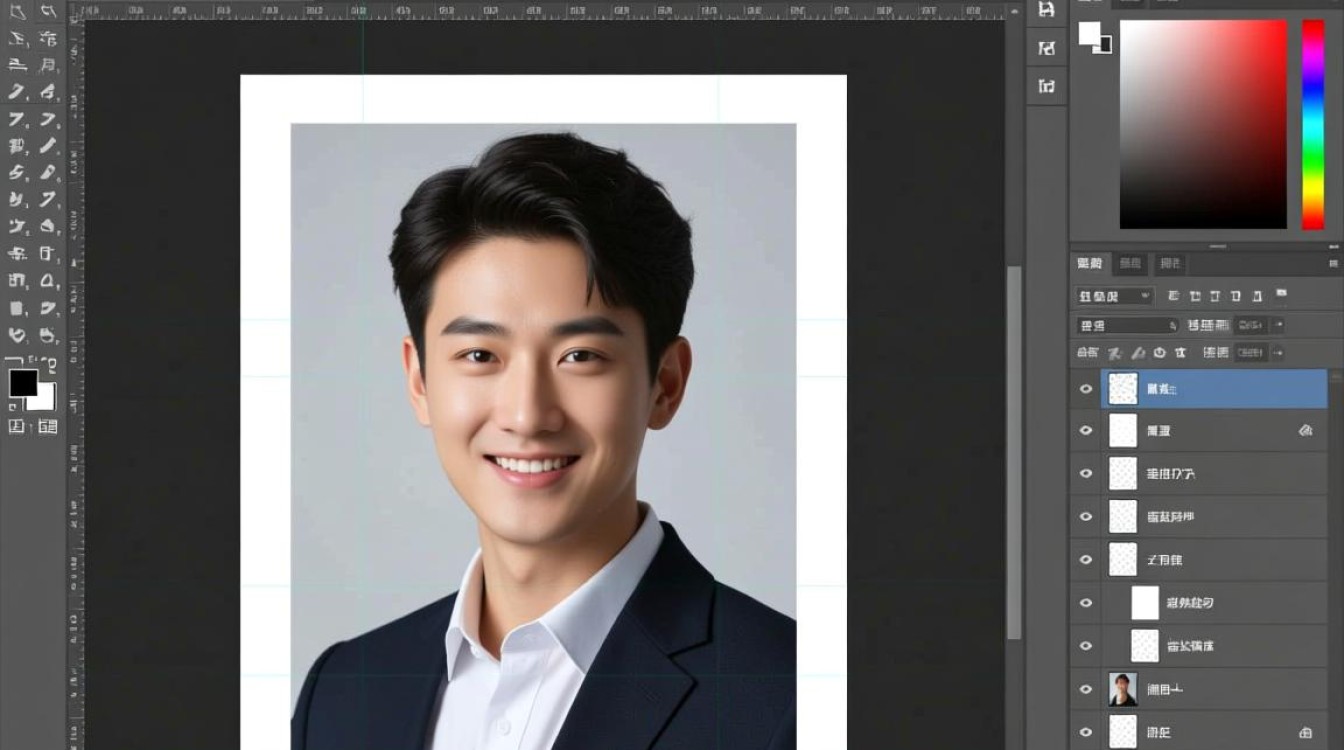Screen dimensions: 1344x750
Task: Open the blend mode dropdown in Layers panel
Action: [1128, 326]
